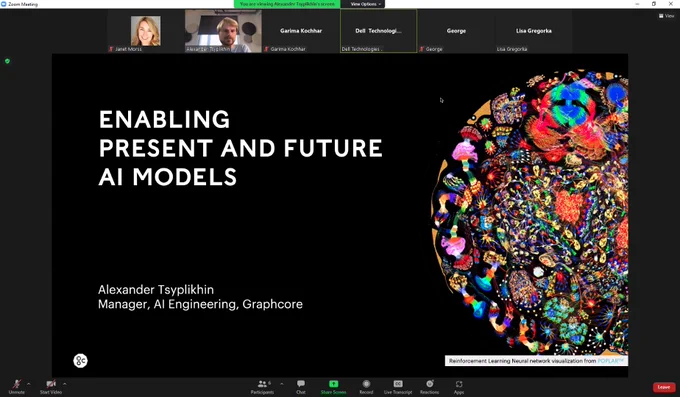Click the Graphcore logo on the slide
Image resolution: width=680 pixels, height=397 pixels.
click(x=80, y=361)
